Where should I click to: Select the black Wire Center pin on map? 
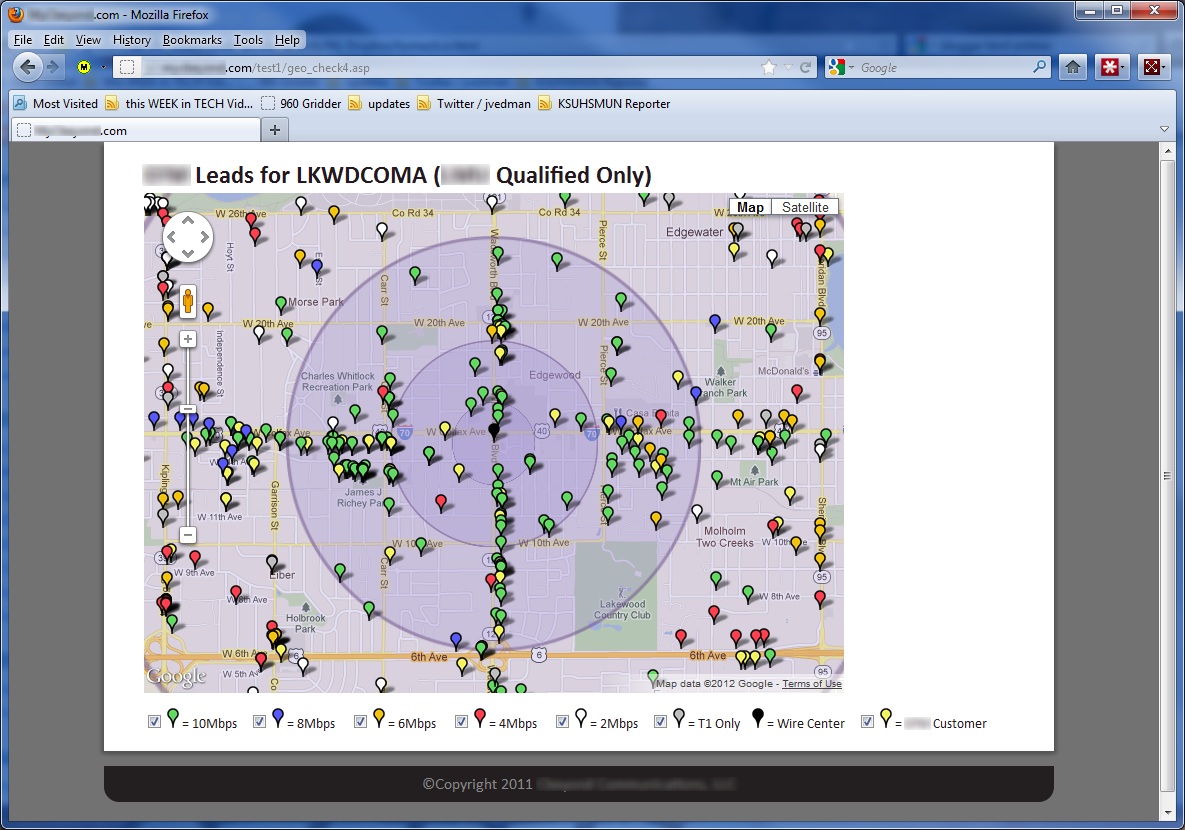494,432
